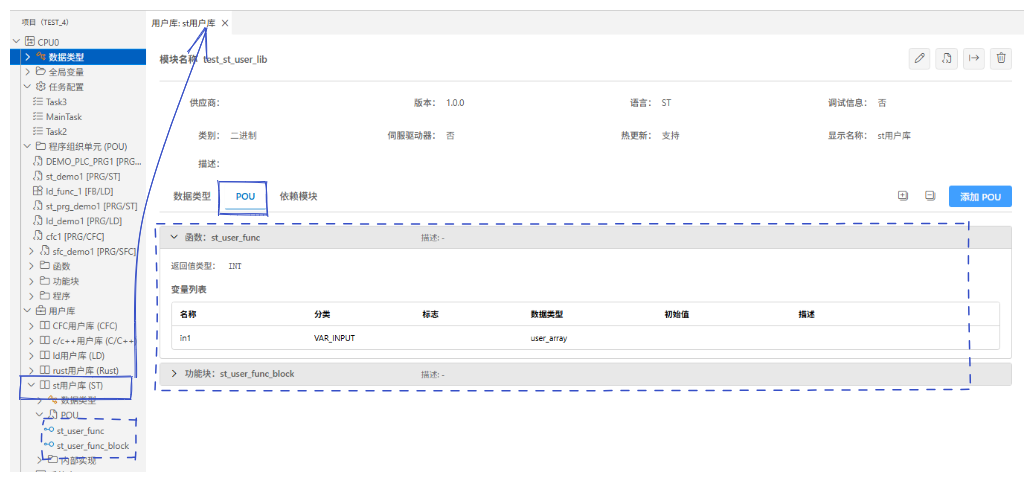This screenshot has width=1034, height=482.
Task: Collapse the 程序组织单元 (POU) chevron
Action: coord(28,146)
